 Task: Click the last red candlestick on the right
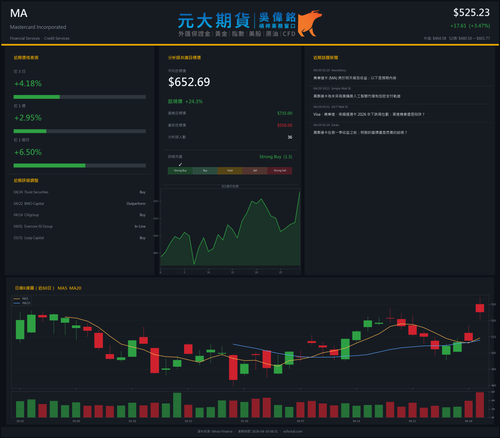tap(480, 308)
